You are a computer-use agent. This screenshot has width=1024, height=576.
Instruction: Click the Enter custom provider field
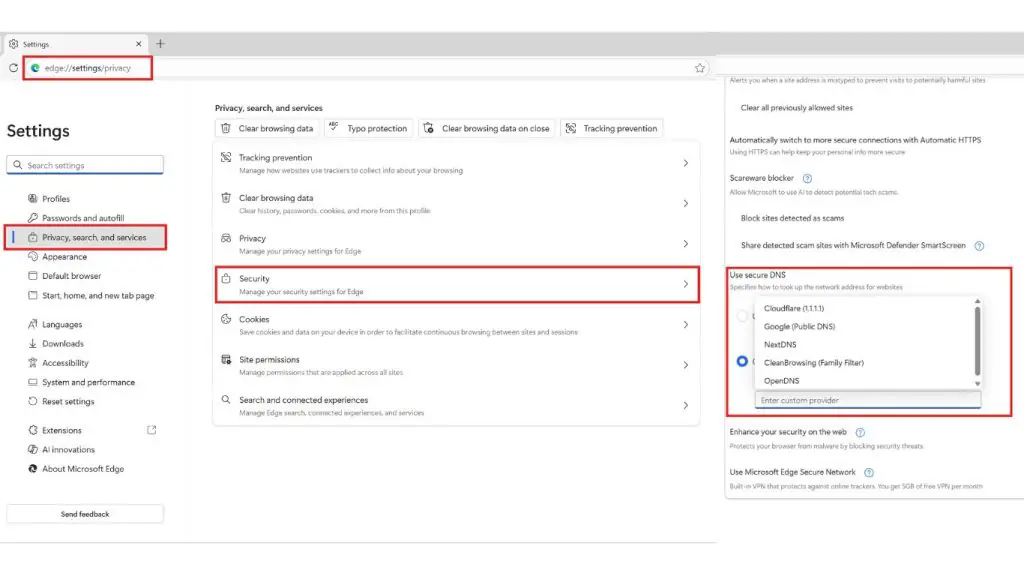tap(868, 400)
